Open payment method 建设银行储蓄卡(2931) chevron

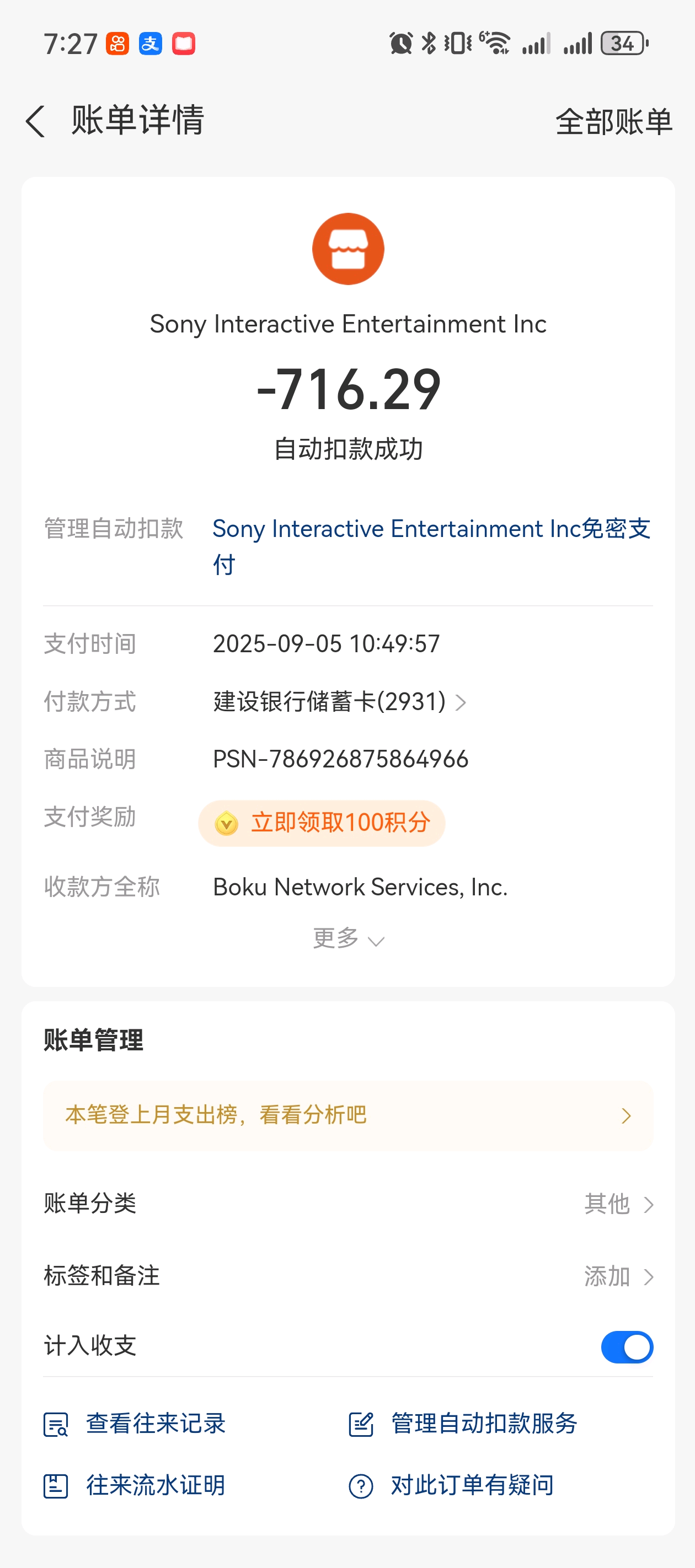(x=461, y=702)
